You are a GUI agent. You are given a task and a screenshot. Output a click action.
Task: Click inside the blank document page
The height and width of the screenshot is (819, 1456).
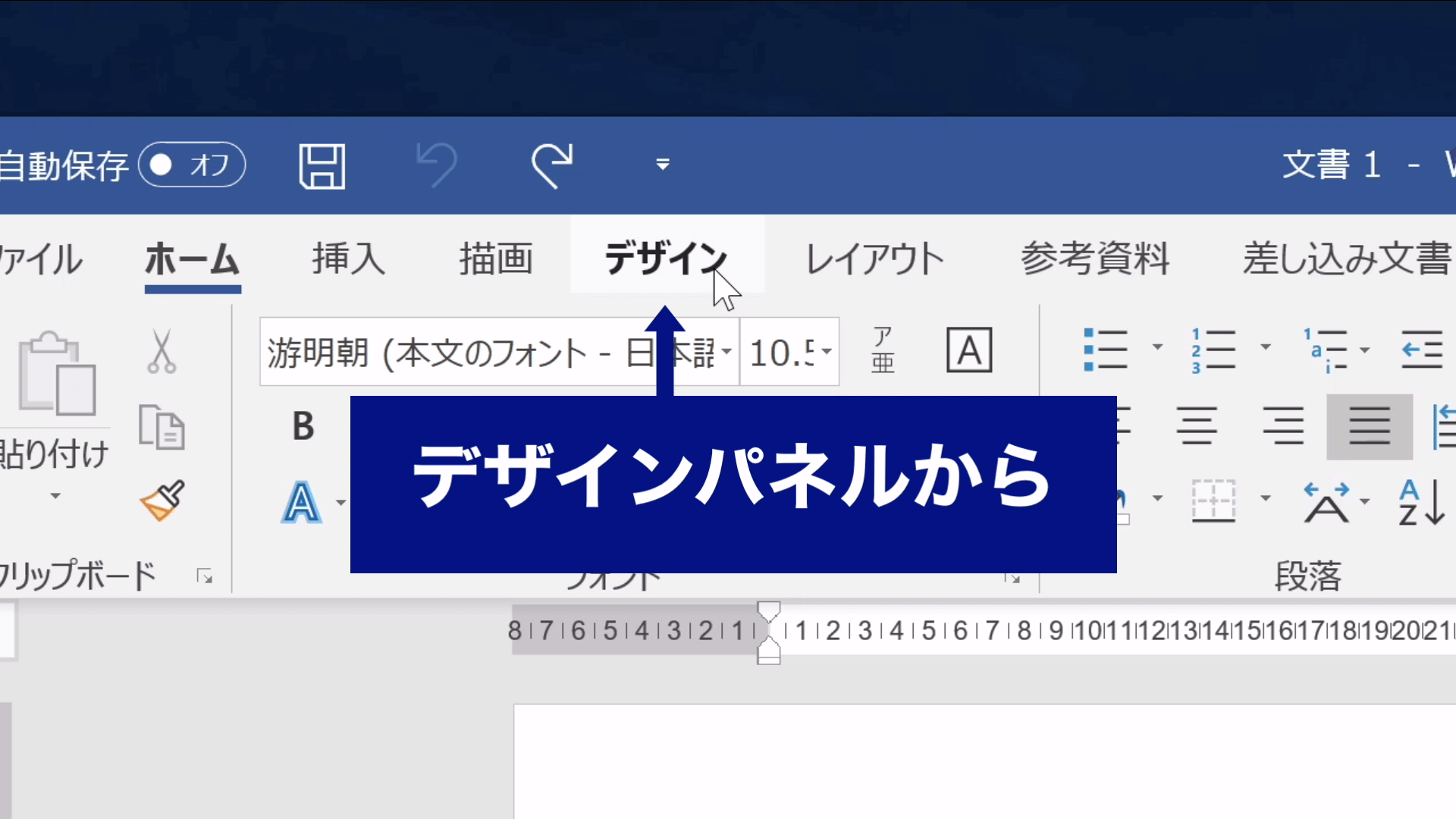point(984,762)
